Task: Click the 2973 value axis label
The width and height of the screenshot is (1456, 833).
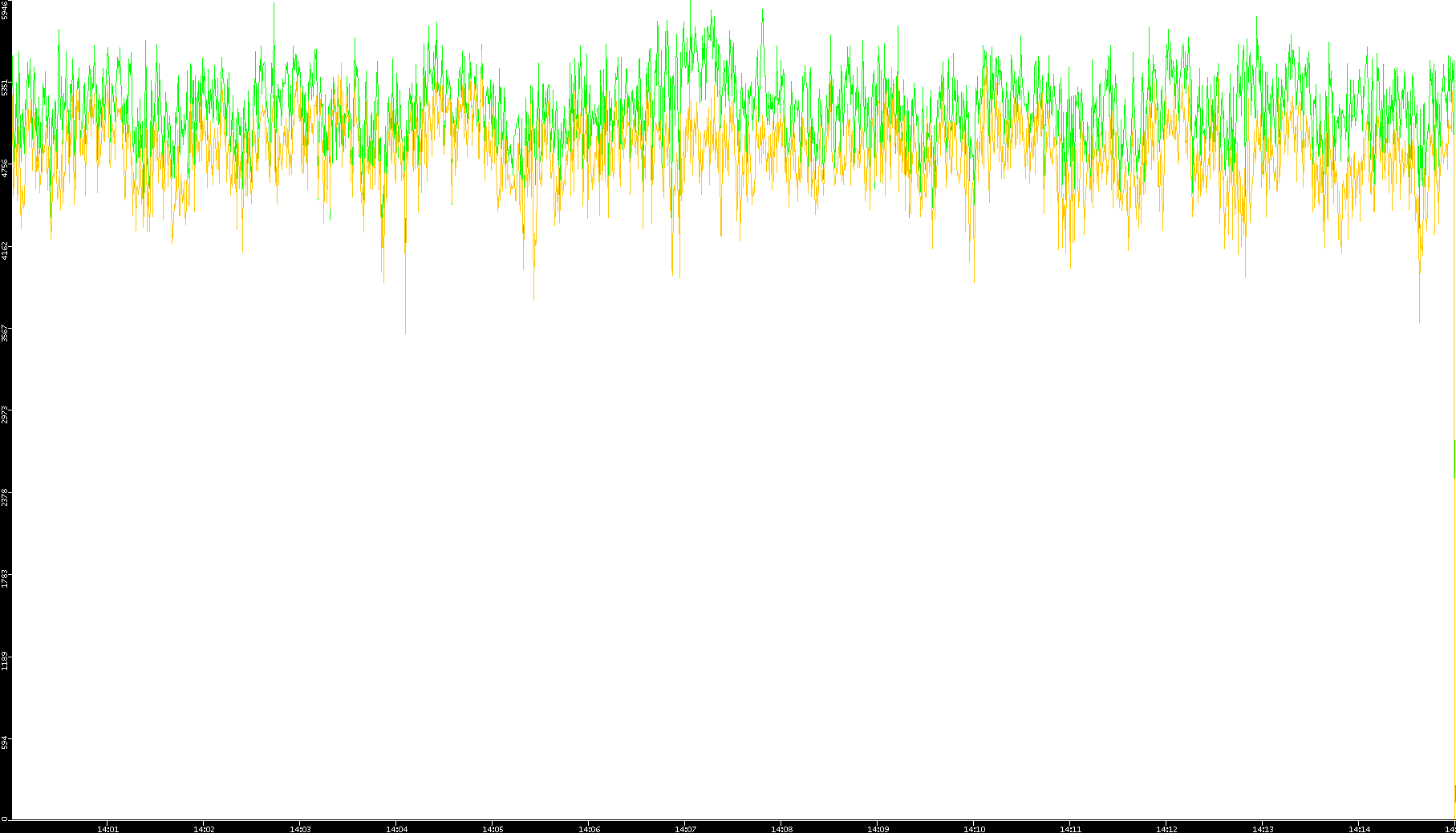Action: 5,414
